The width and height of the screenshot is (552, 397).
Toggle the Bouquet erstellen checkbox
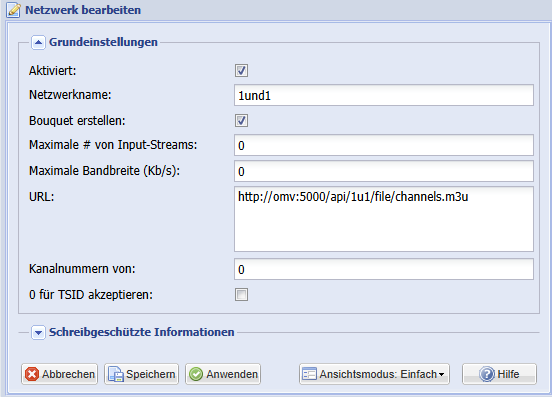coord(242,121)
